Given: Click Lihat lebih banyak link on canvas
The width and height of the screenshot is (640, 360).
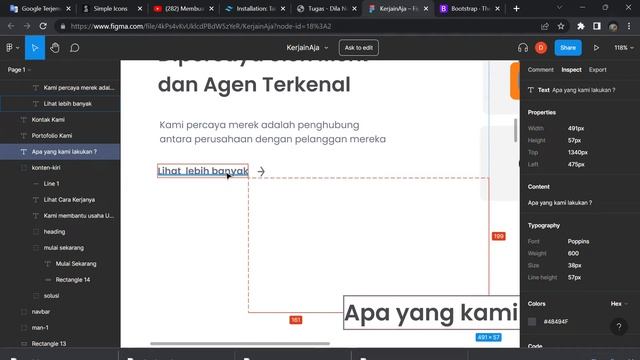Looking at the screenshot, I should 203,171.
